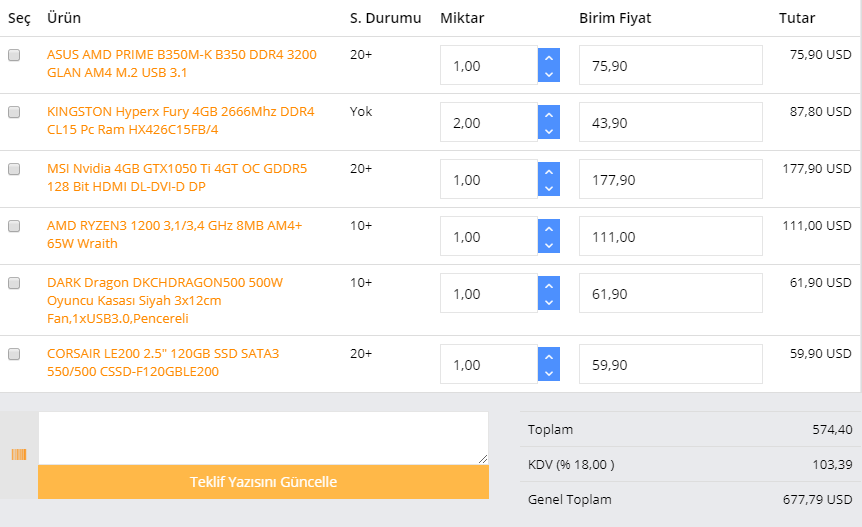
Task: Decrease quantity for CORSAIR LE200 SSD
Action: (548, 373)
